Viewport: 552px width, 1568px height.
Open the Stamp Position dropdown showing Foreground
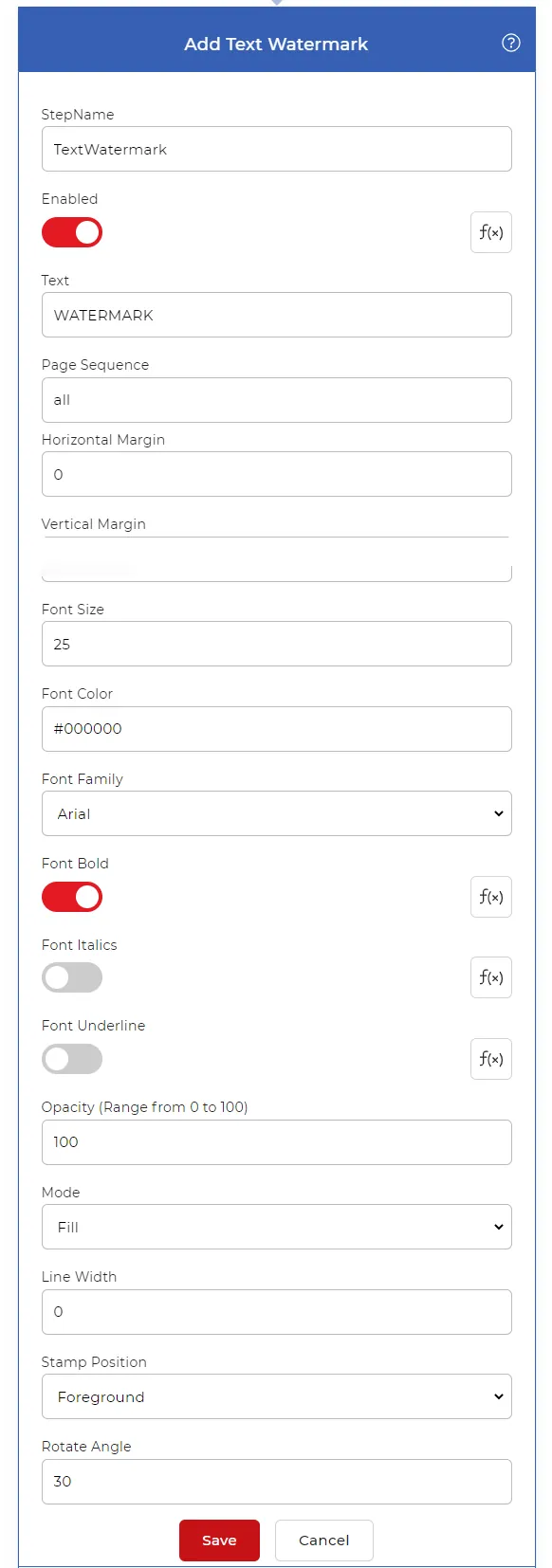tap(277, 1396)
